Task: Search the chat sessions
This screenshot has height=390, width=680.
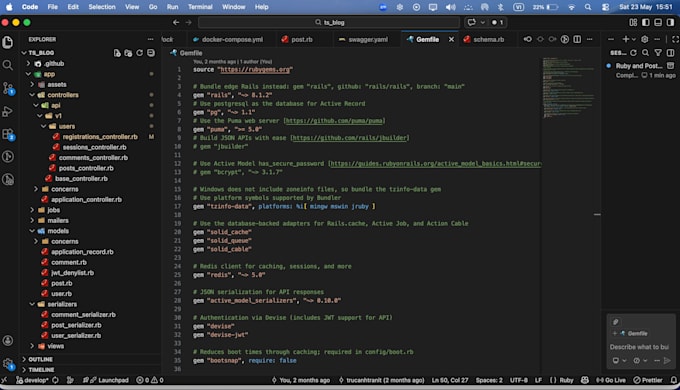Action: click(646, 52)
